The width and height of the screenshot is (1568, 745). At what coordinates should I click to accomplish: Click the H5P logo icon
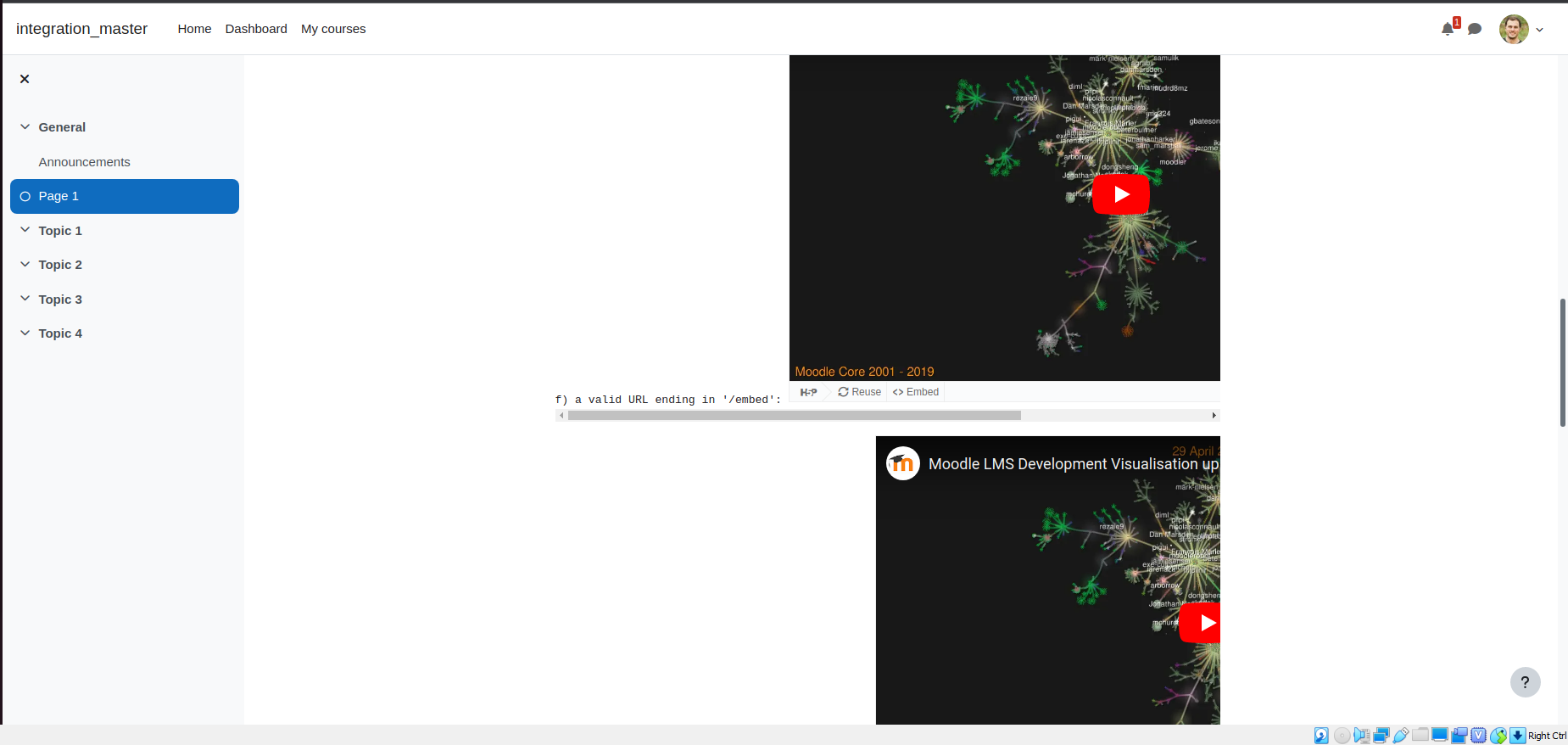click(x=808, y=392)
